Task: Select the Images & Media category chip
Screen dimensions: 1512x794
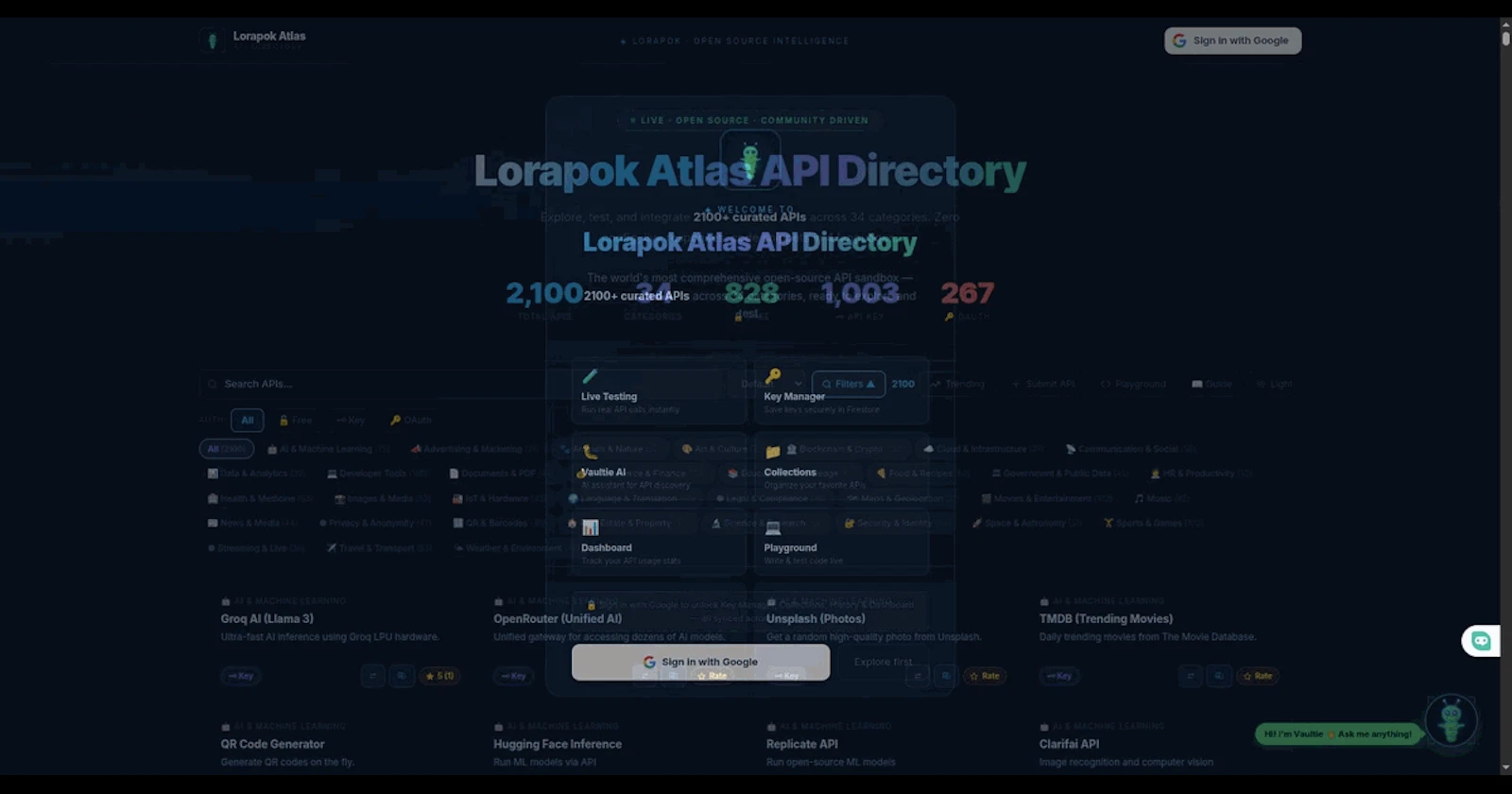Action: [x=383, y=498]
